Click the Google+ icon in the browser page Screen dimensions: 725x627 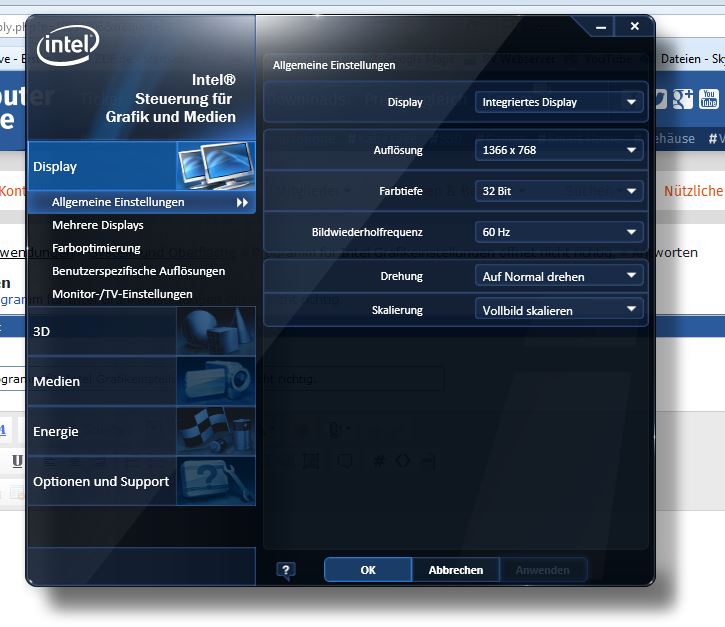tap(682, 99)
